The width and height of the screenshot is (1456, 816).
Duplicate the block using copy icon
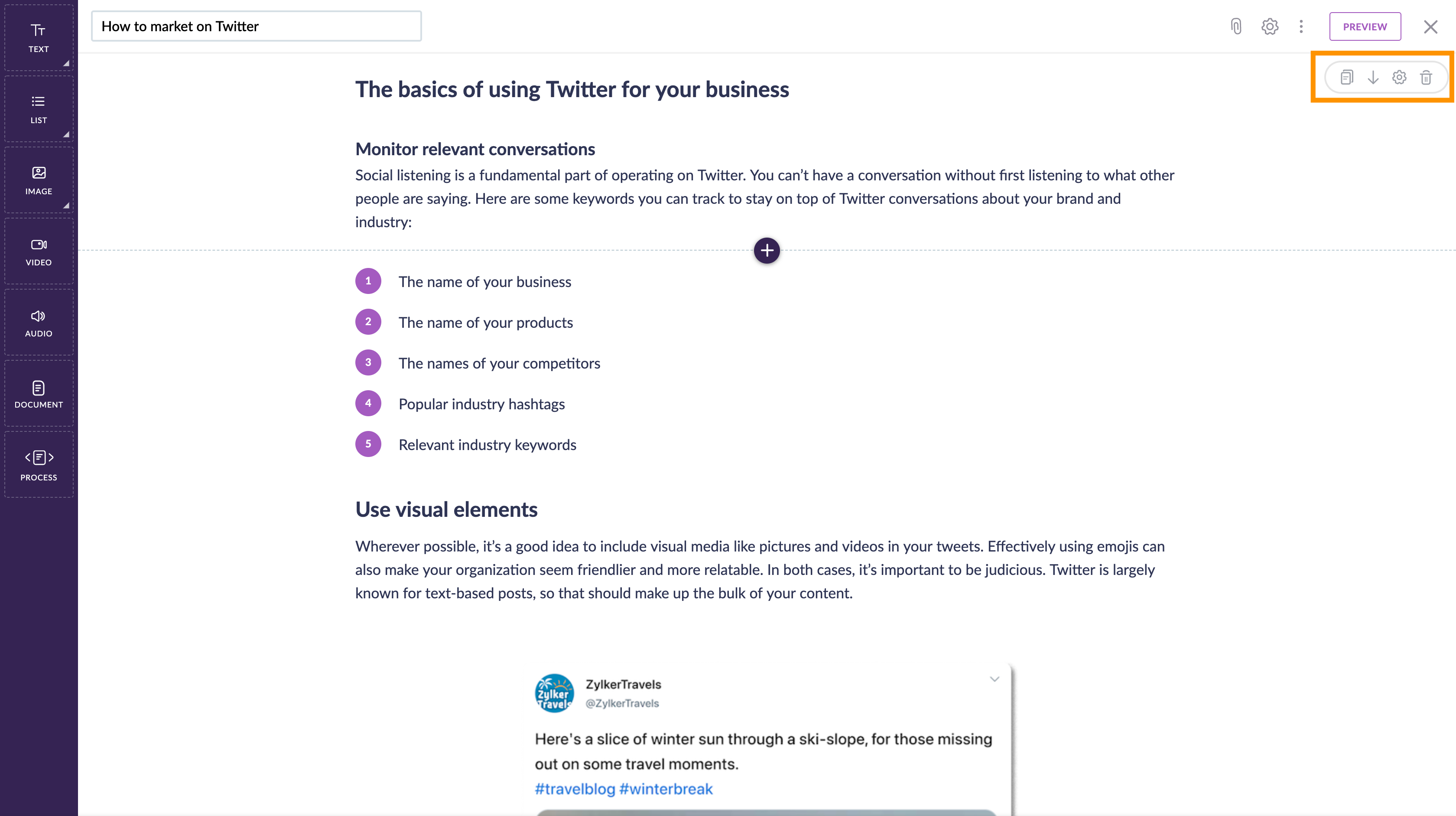[1347, 78]
